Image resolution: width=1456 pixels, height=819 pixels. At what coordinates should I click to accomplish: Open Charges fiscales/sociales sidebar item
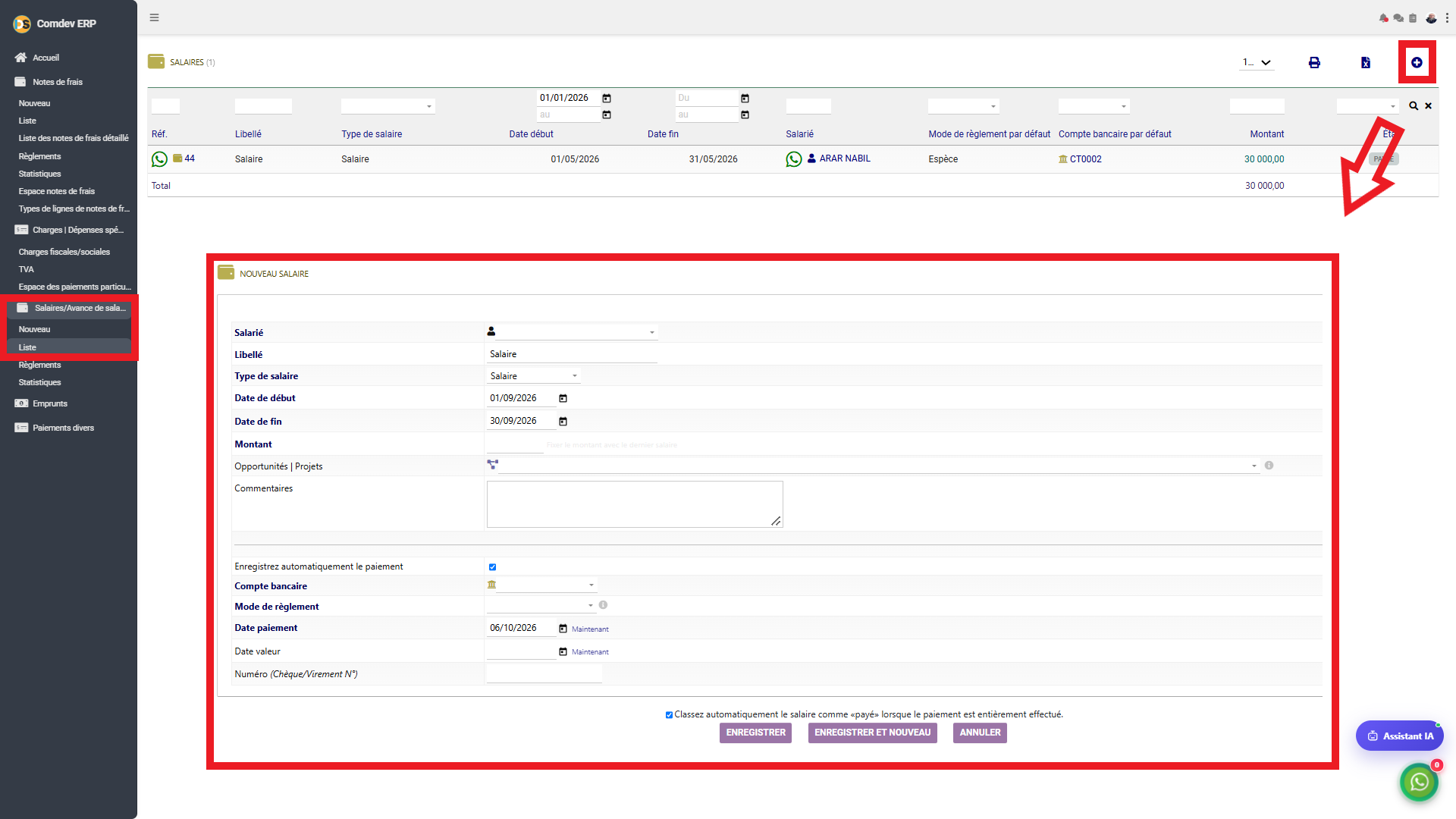click(x=64, y=252)
